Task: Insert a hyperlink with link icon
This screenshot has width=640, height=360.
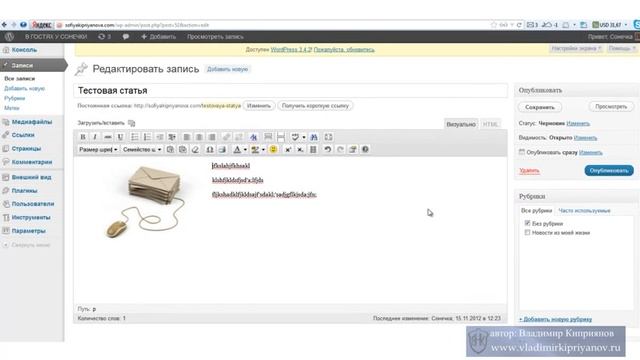Action: click(226, 137)
